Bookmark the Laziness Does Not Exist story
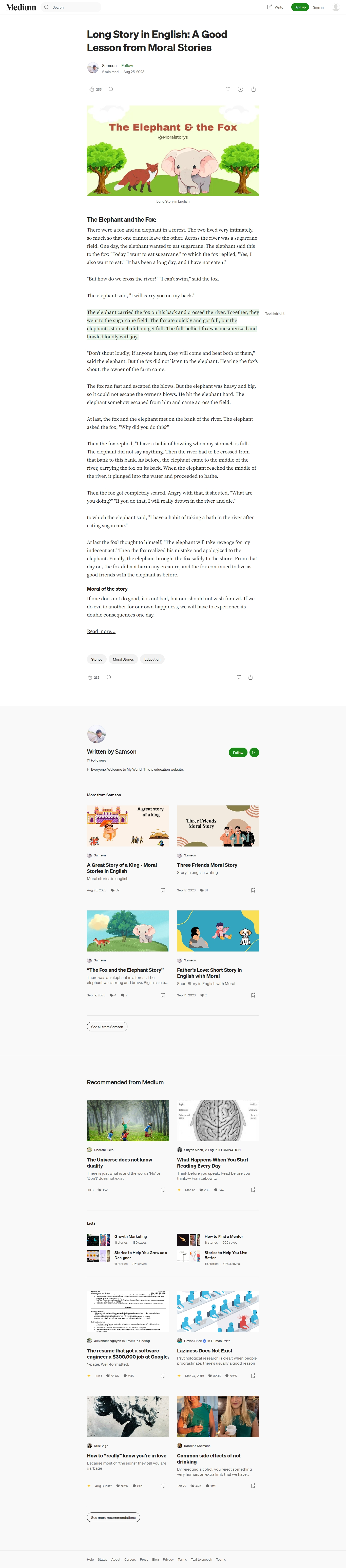Image resolution: width=346 pixels, height=1568 pixels. (253, 1376)
